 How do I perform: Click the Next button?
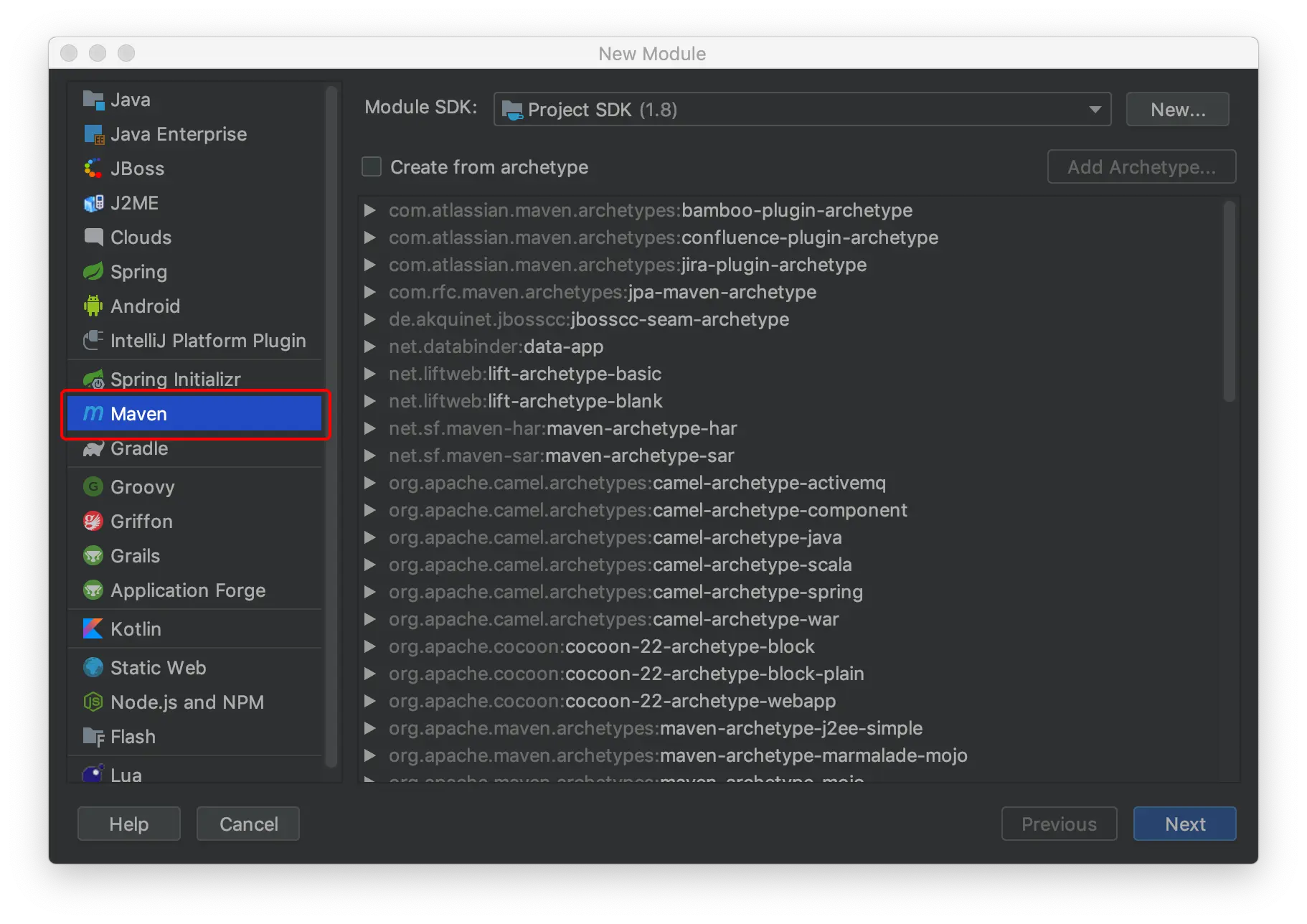1184,824
